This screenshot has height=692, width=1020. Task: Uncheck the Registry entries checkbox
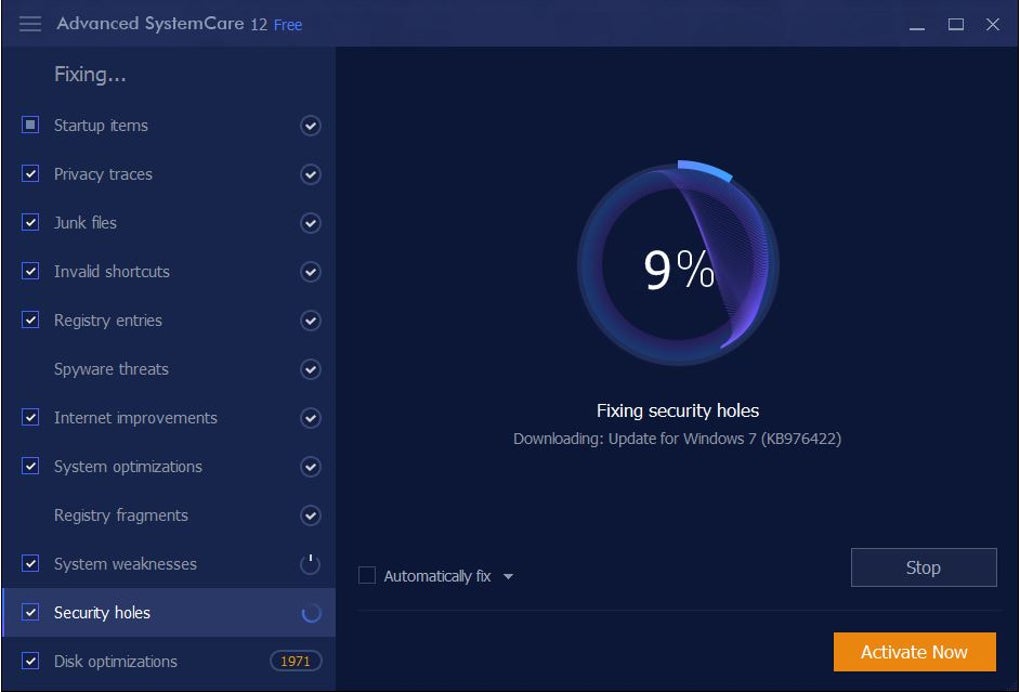30,319
